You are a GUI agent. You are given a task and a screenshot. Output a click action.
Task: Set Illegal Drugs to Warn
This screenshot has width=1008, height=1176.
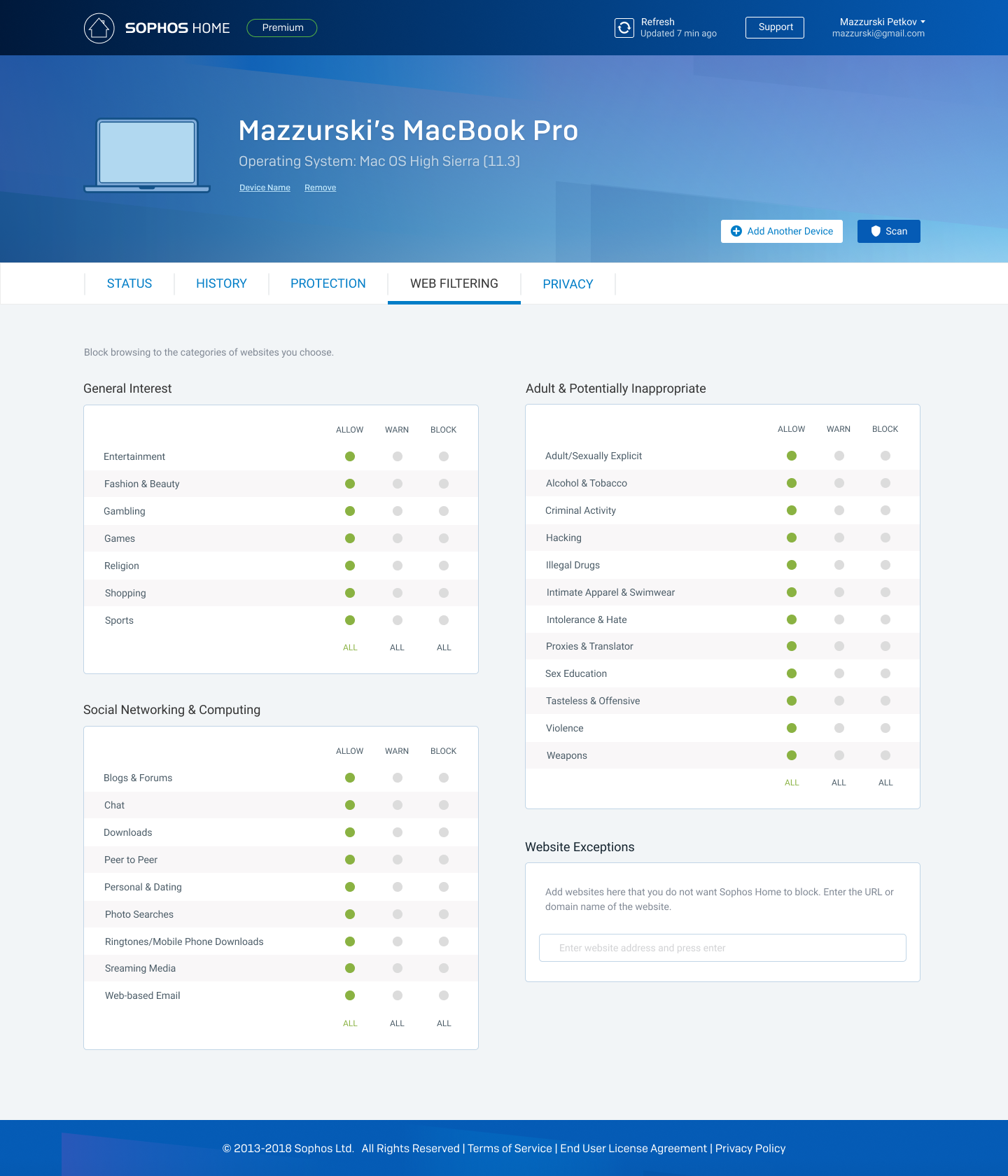839,565
